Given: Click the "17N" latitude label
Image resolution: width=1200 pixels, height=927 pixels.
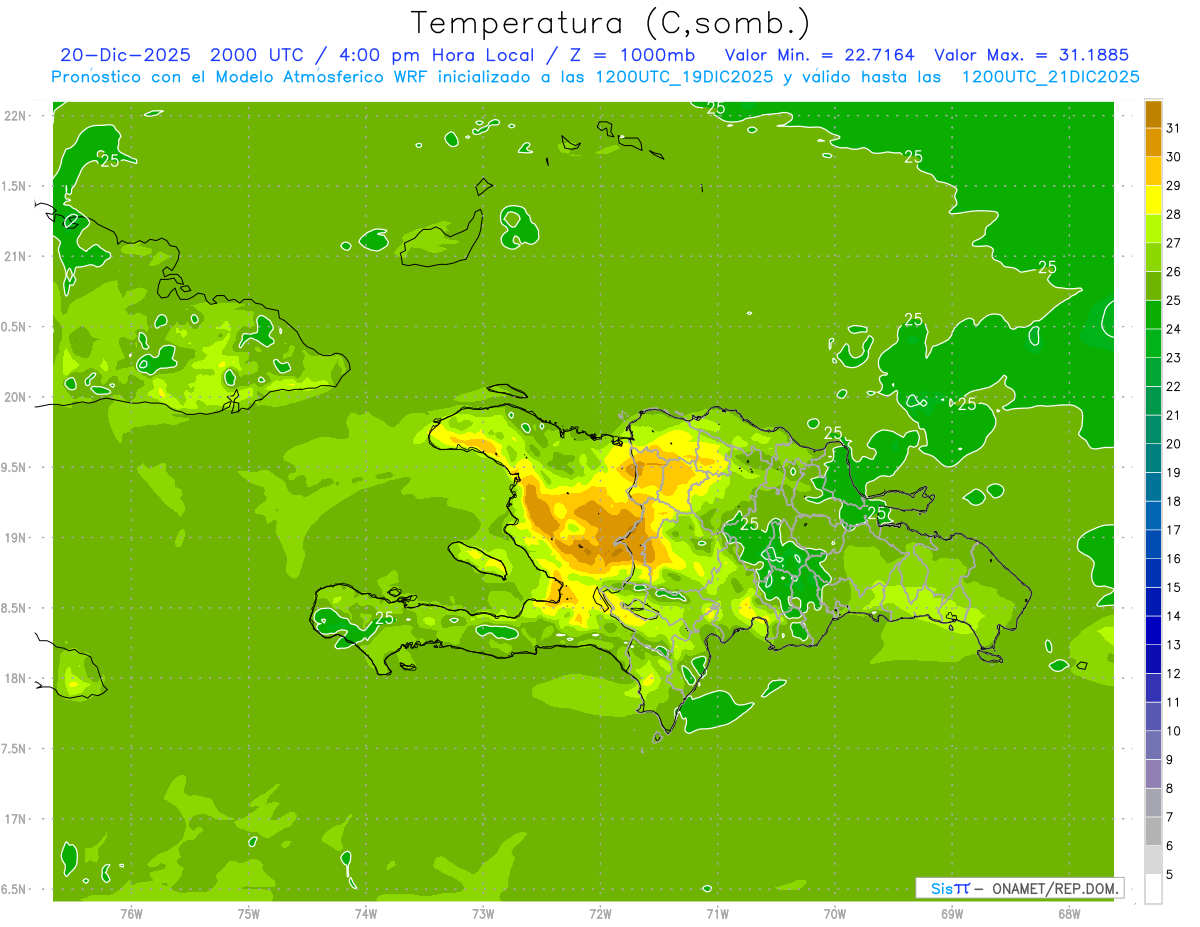Looking at the screenshot, I should tap(15, 819).
